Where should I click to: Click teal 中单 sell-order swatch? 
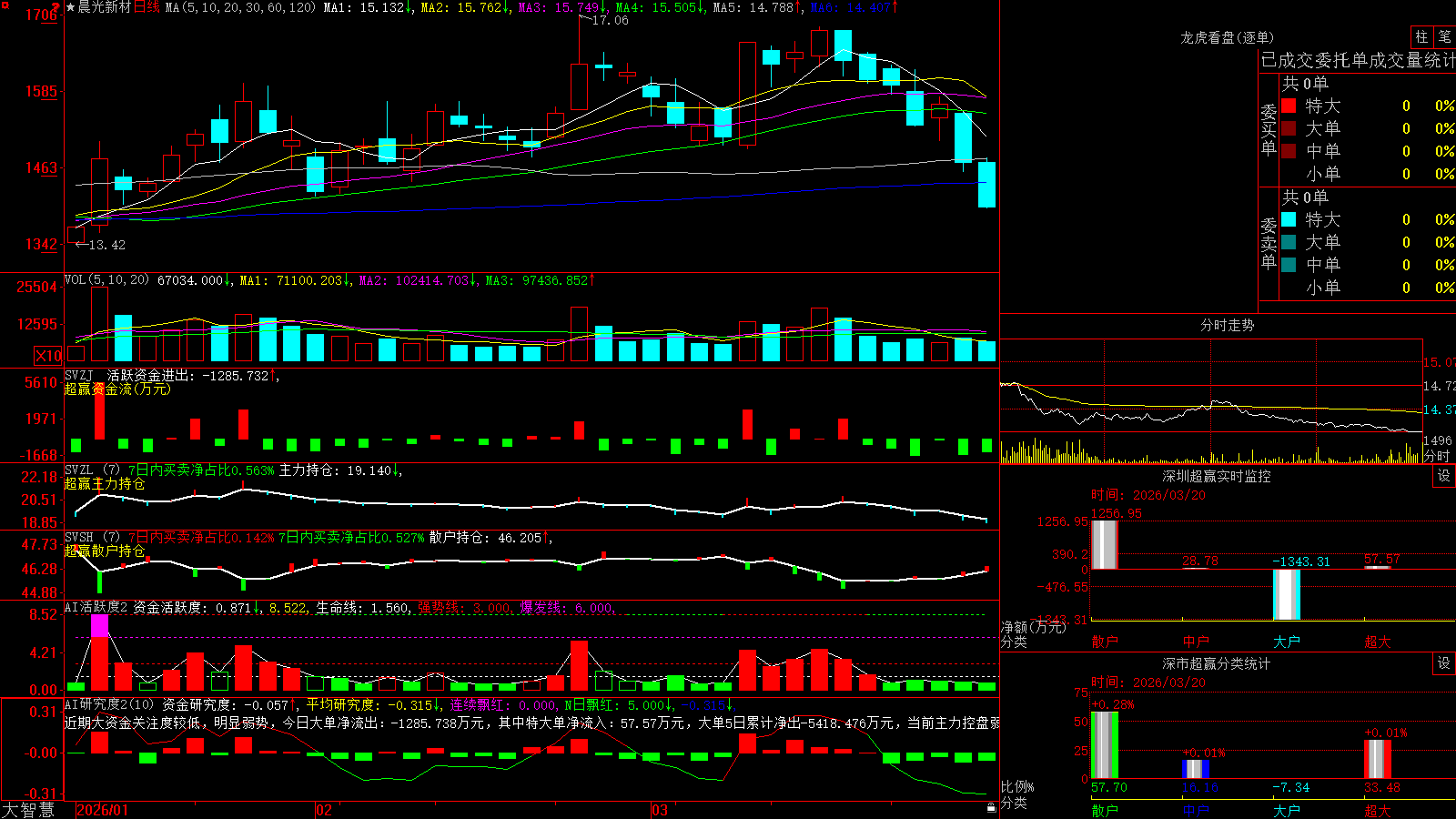(1289, 265)
